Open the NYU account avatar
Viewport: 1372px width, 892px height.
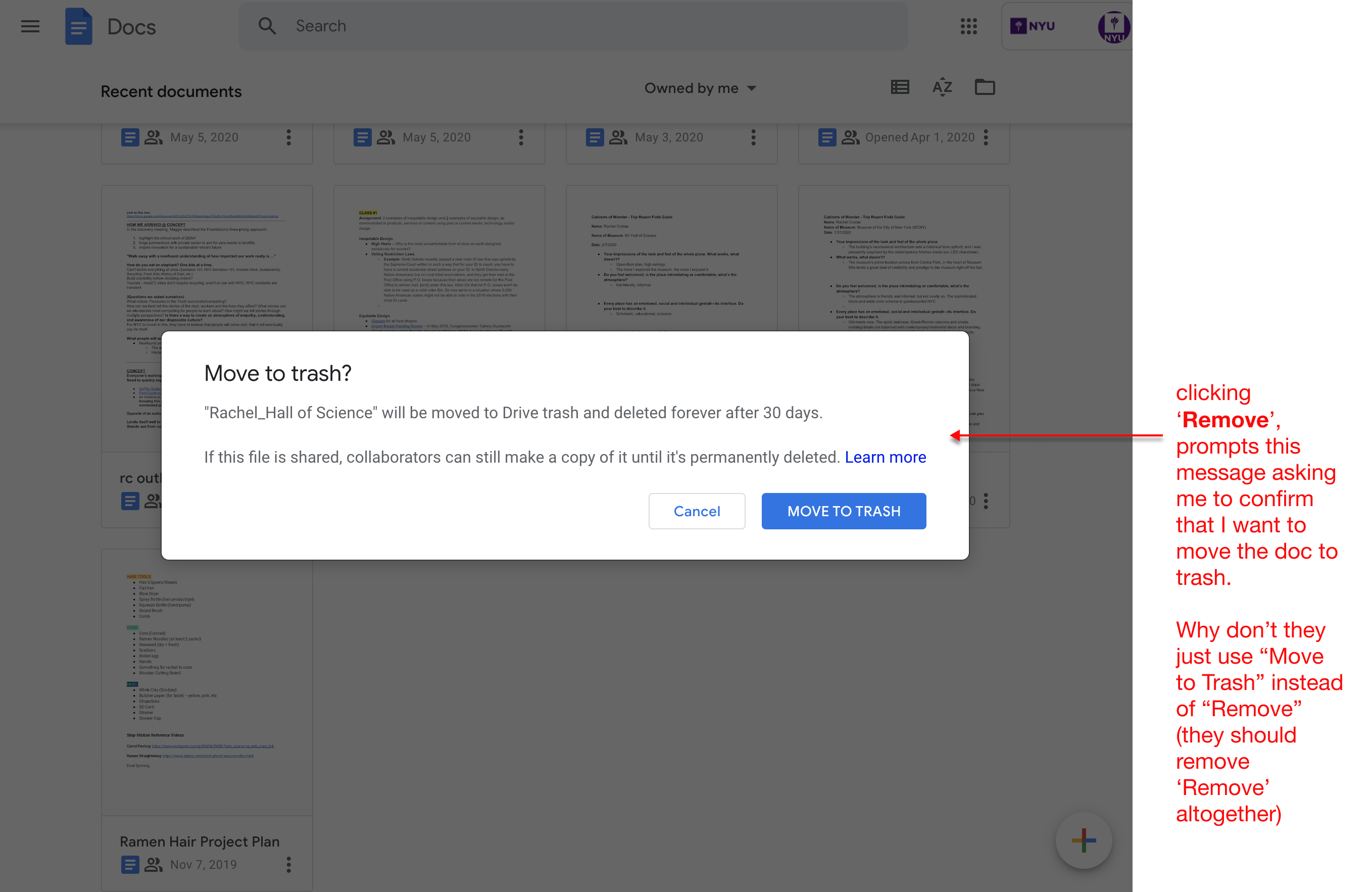pos(1114,27)
